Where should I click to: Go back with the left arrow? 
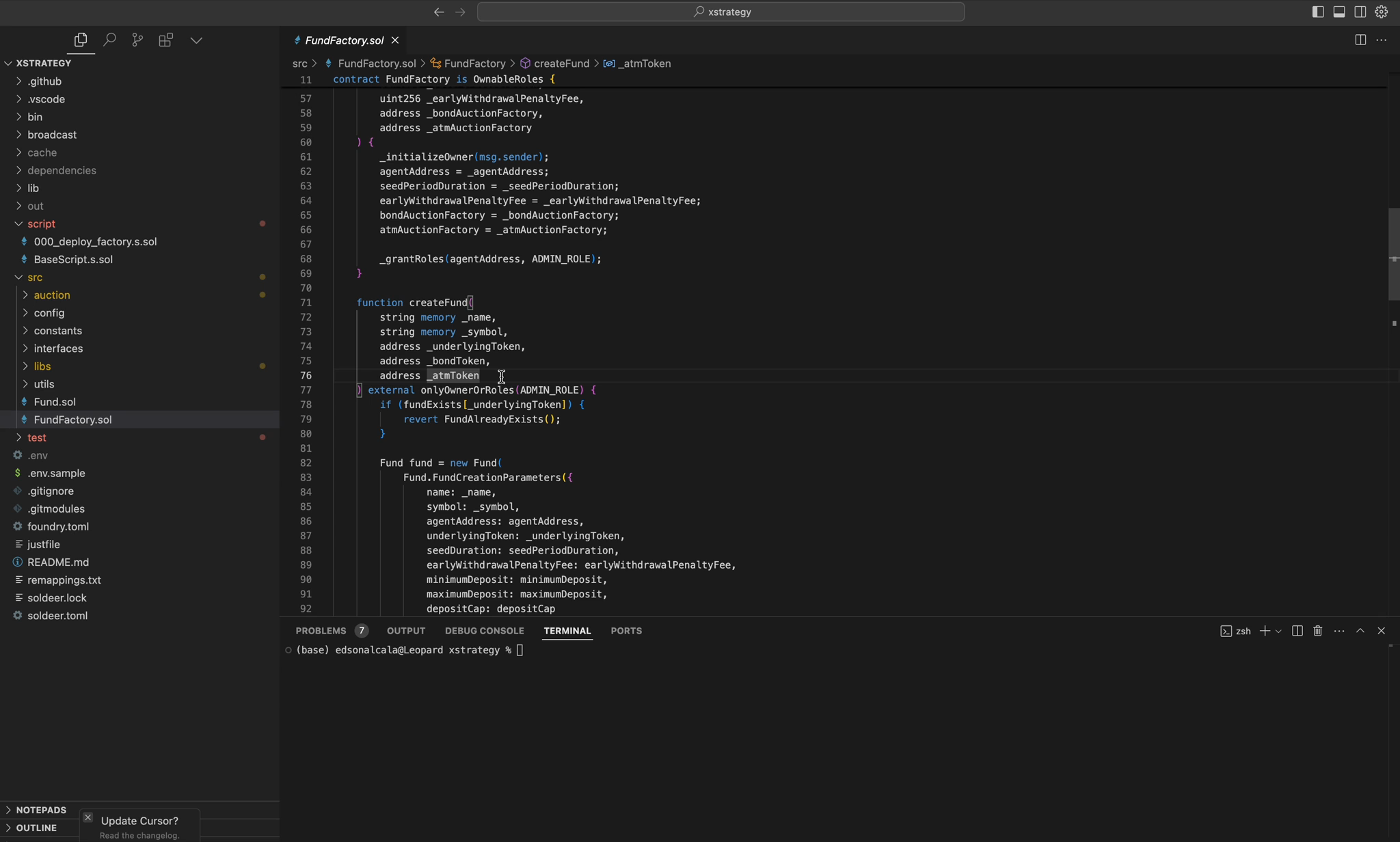439,12
